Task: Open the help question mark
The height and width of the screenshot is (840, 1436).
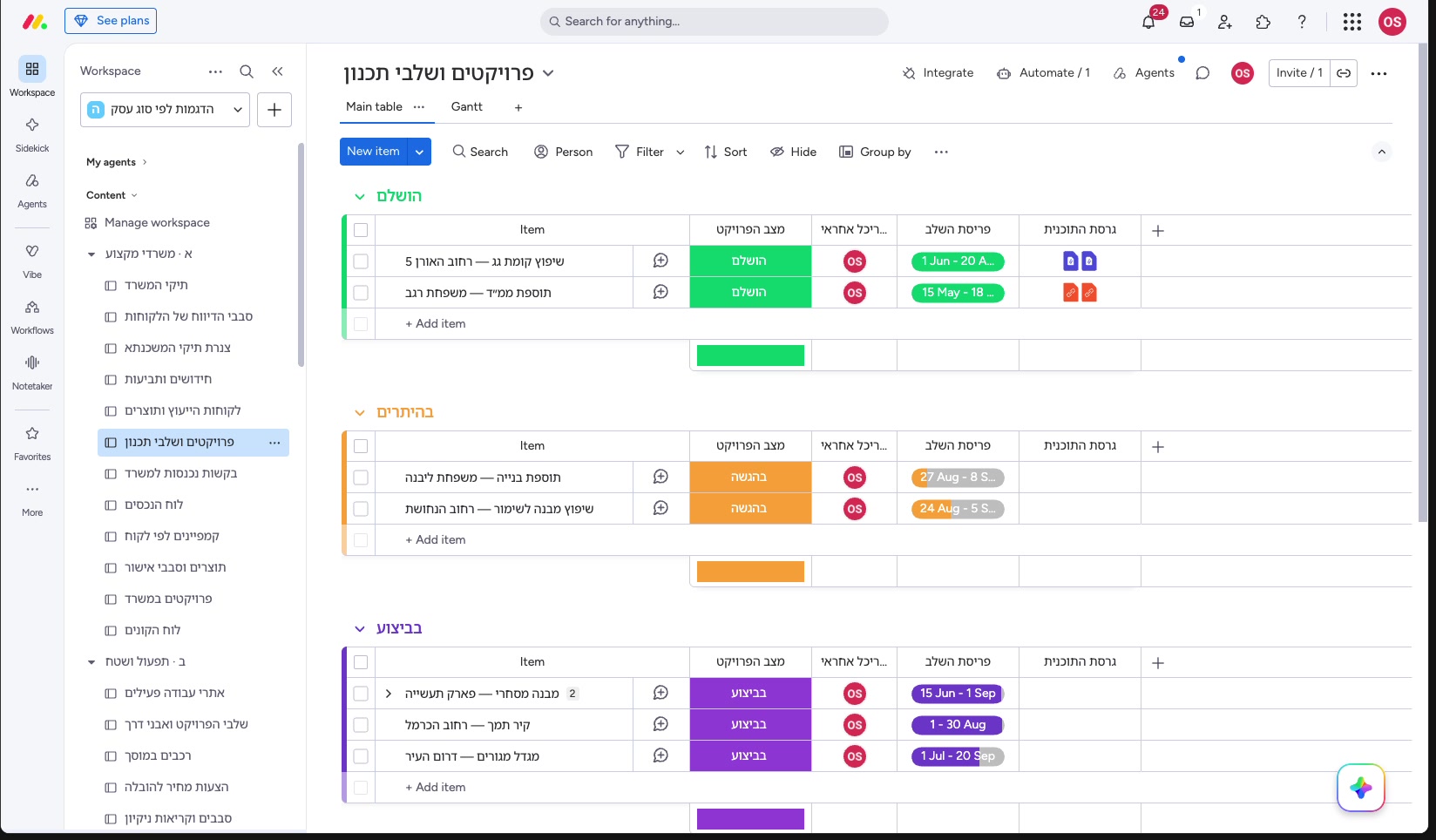Action: point(1302,22)
